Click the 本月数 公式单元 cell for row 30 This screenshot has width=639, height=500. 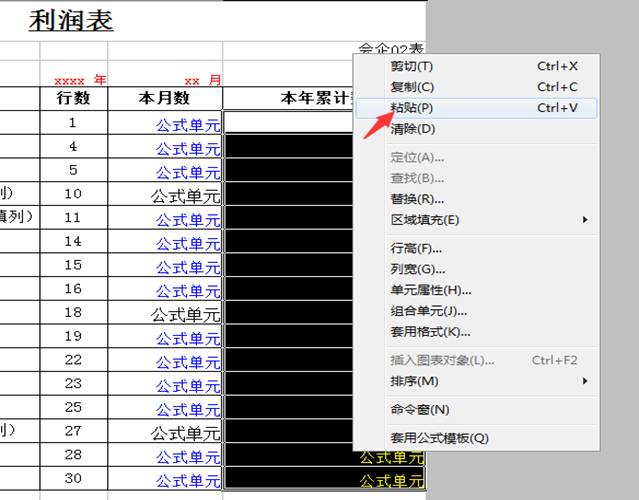(x=187, y=481)
